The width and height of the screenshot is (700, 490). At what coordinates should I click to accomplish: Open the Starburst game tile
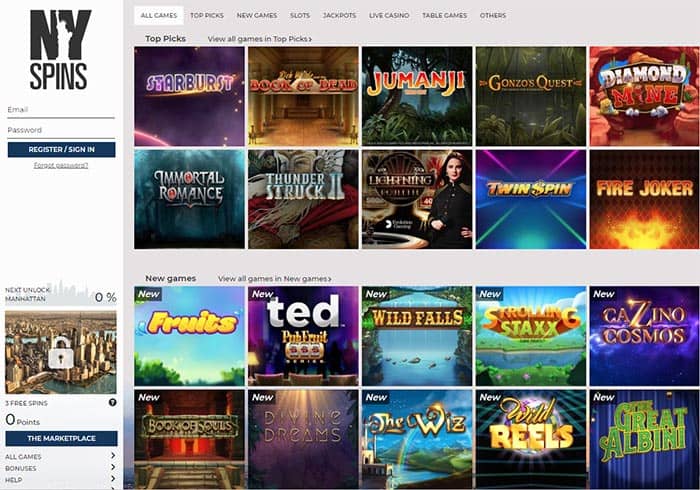(189, 96)
